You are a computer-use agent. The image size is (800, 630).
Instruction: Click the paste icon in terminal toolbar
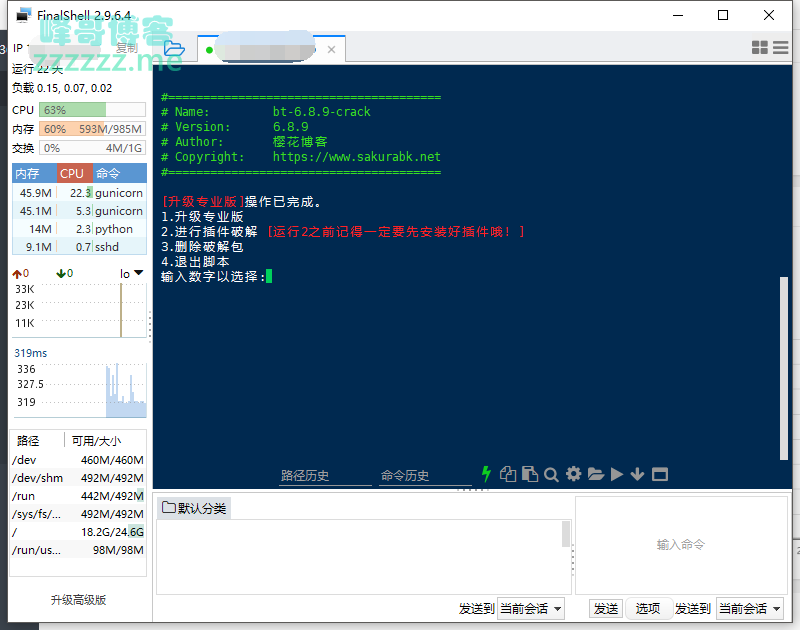530,474
